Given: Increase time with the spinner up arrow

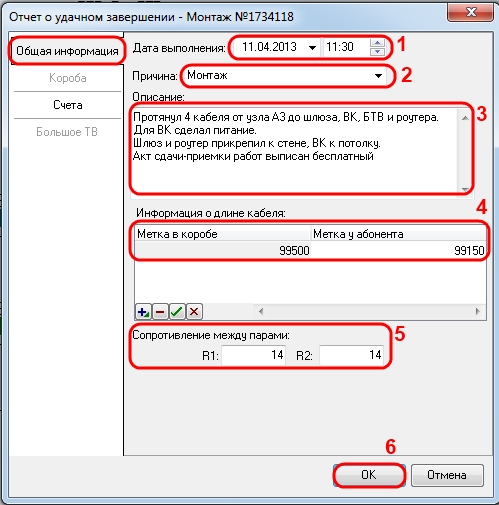Looking at the screenshot, I should coord(377,43).
